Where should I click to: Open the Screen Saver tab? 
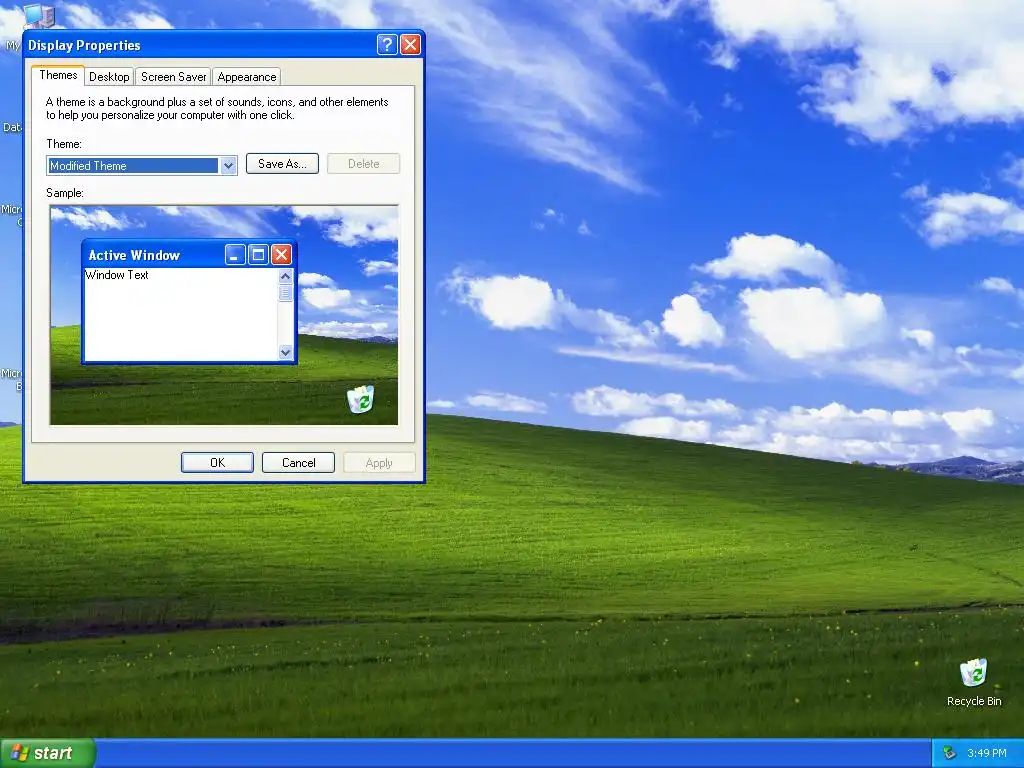173,76
